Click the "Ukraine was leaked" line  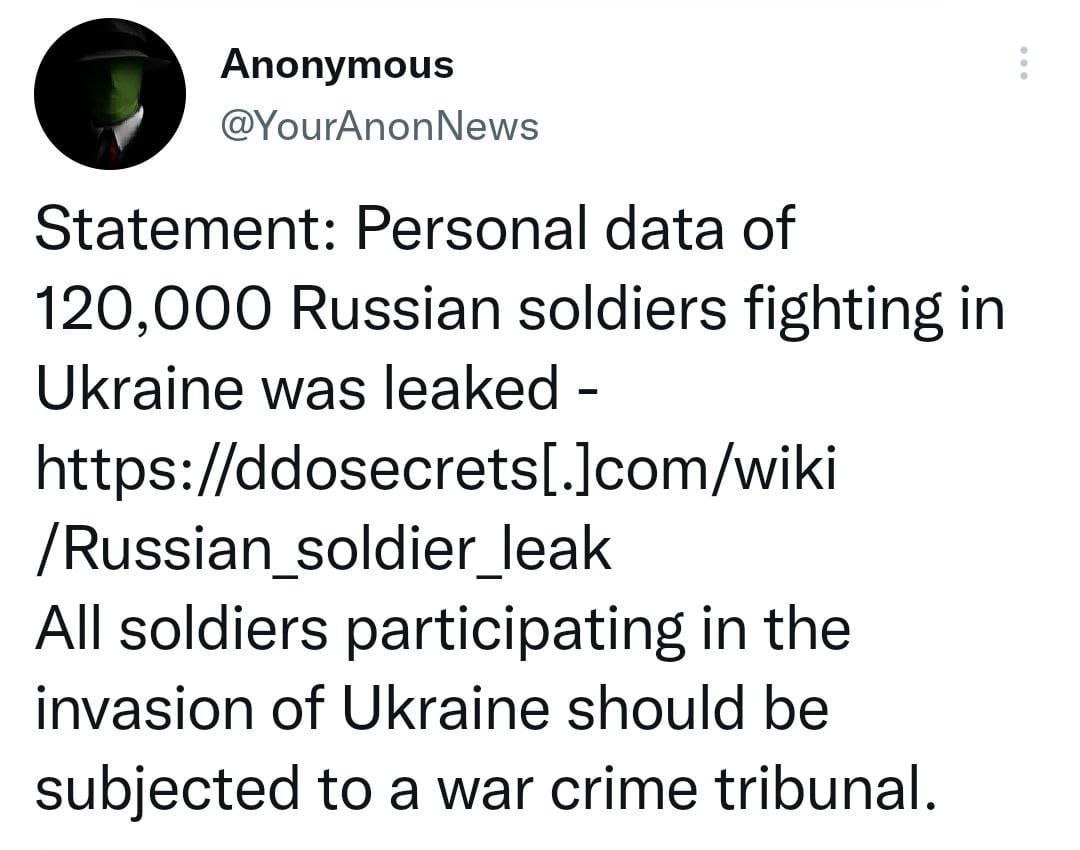click(x=296, y=390)
